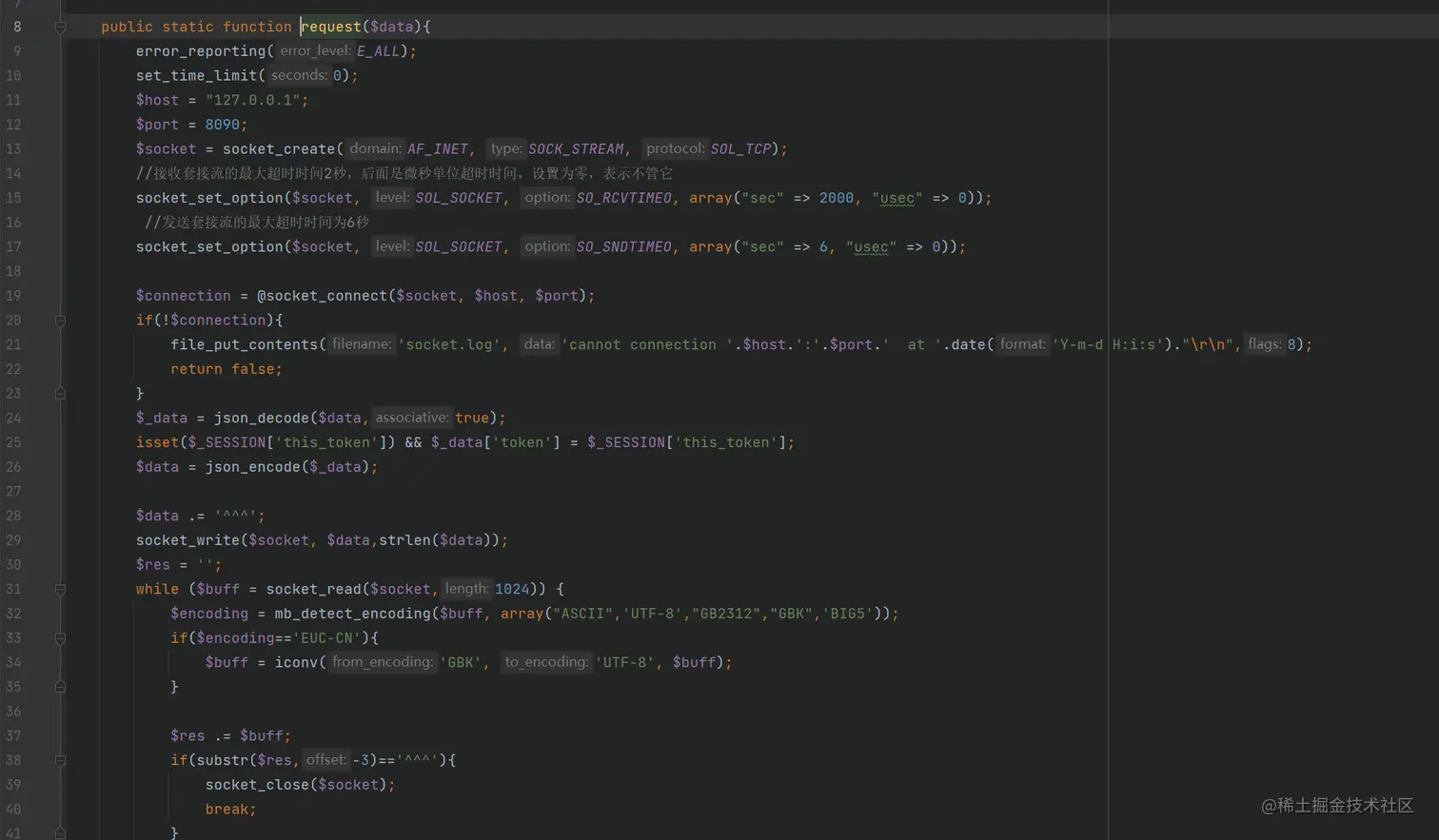Click the 'format:' parameter hint on line 21

(1023, 344)
